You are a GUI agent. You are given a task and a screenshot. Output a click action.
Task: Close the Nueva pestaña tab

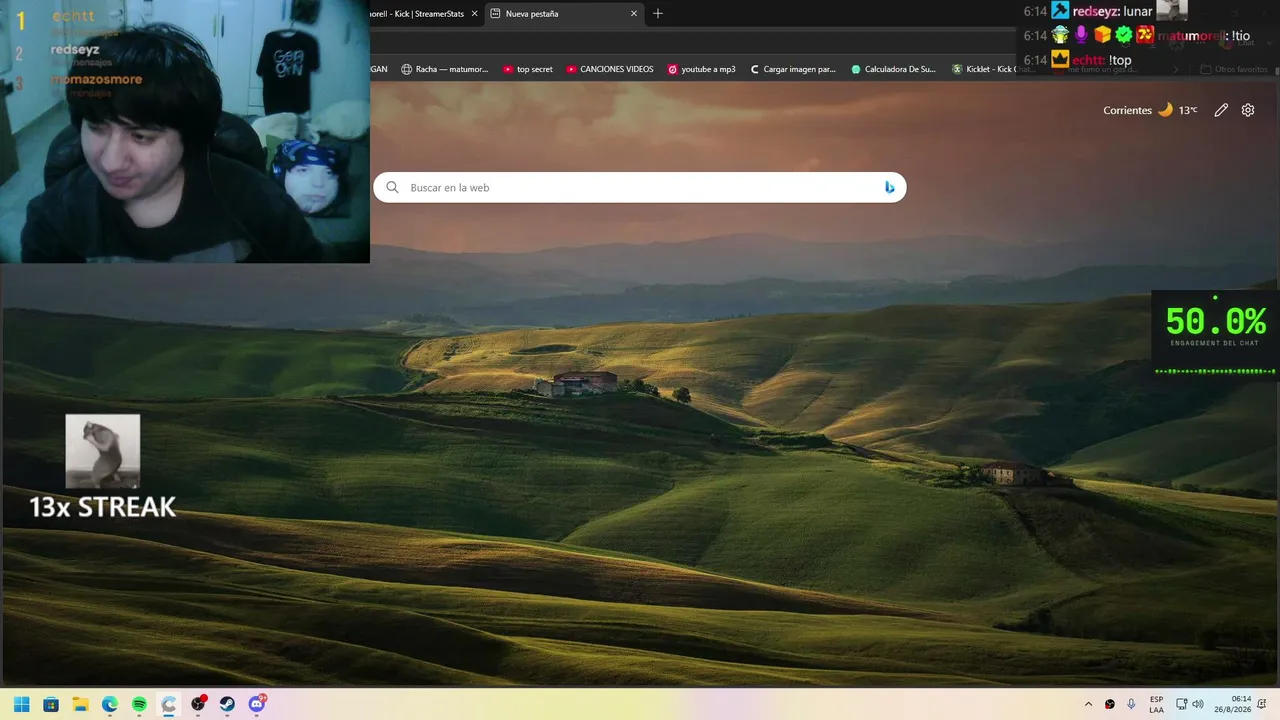(x=633, y=14)
